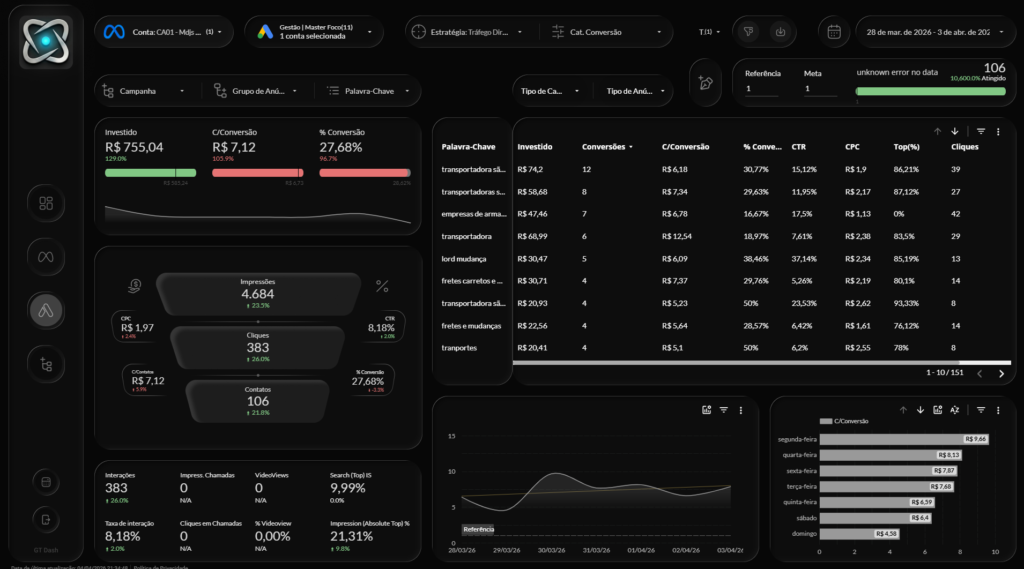Click the table horizontal scrollbar
Viewport: 1024px width, 569px height.
735,361
